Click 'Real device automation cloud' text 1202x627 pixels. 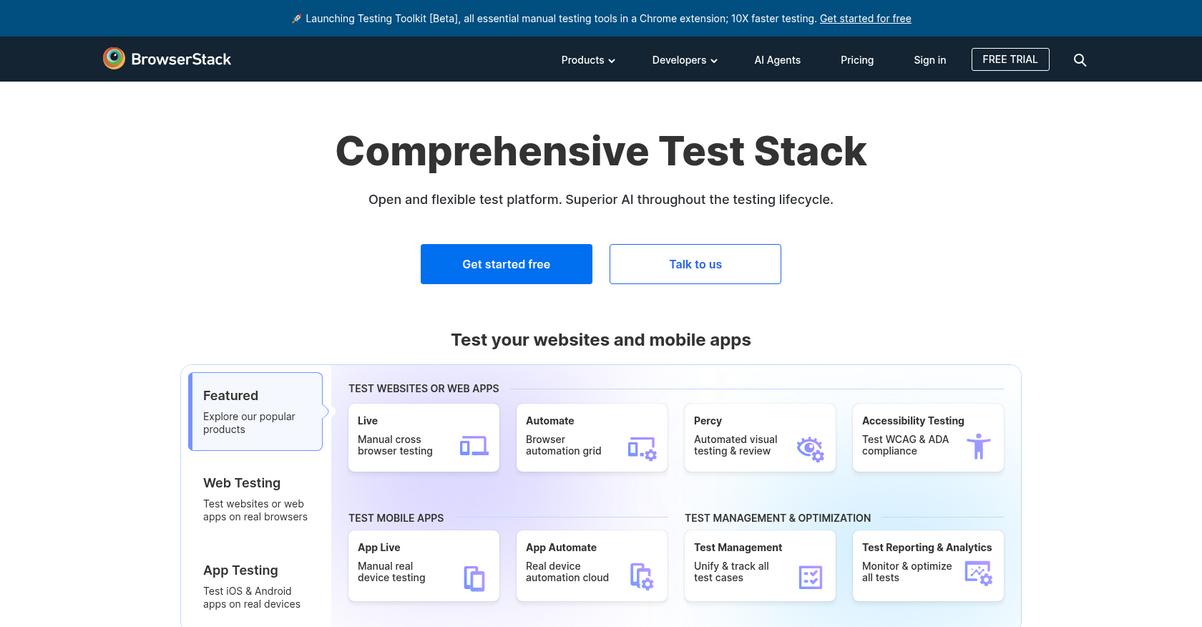[x=567, y=572]
